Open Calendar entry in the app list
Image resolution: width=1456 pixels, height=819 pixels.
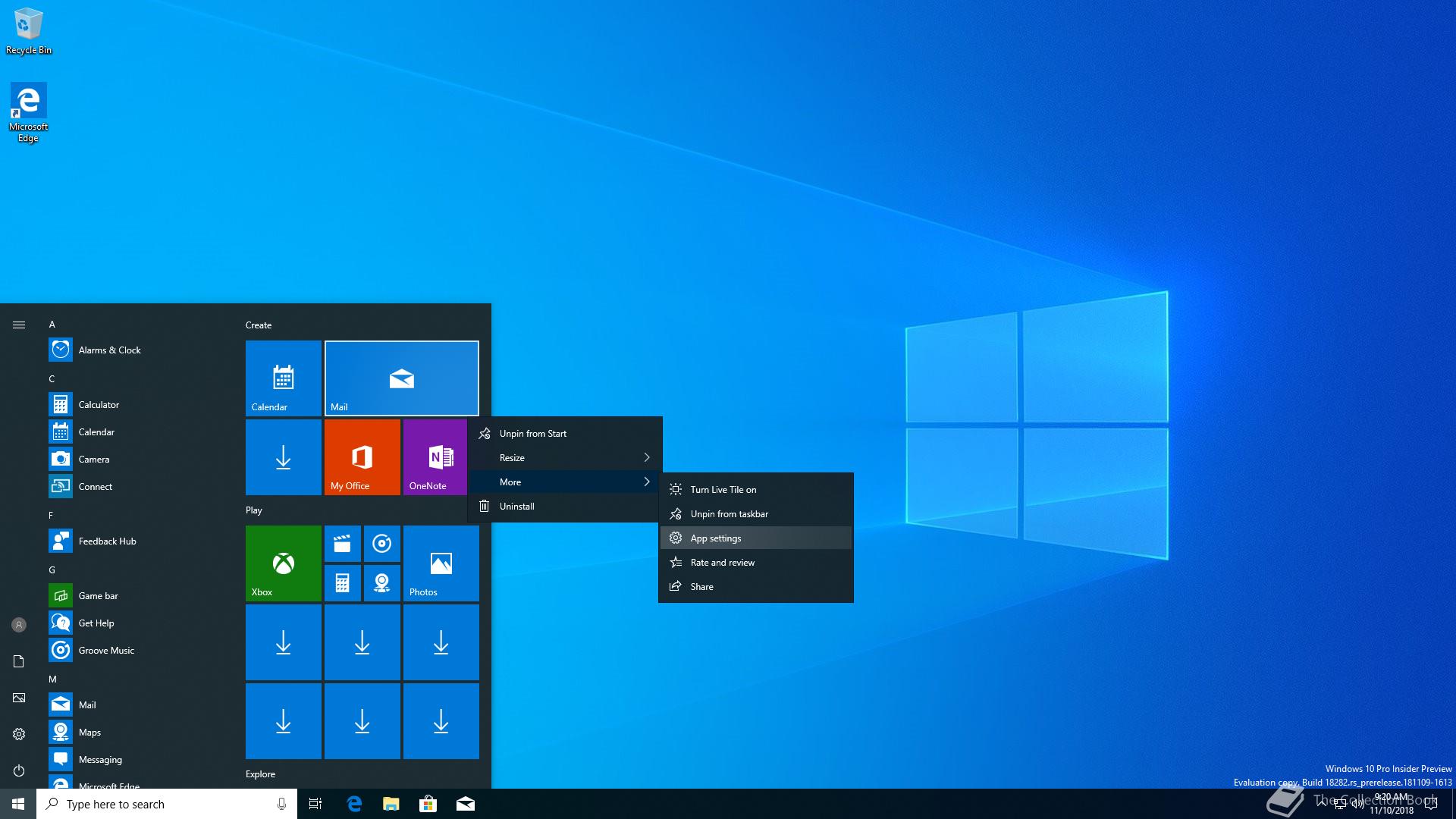(136, 431)
